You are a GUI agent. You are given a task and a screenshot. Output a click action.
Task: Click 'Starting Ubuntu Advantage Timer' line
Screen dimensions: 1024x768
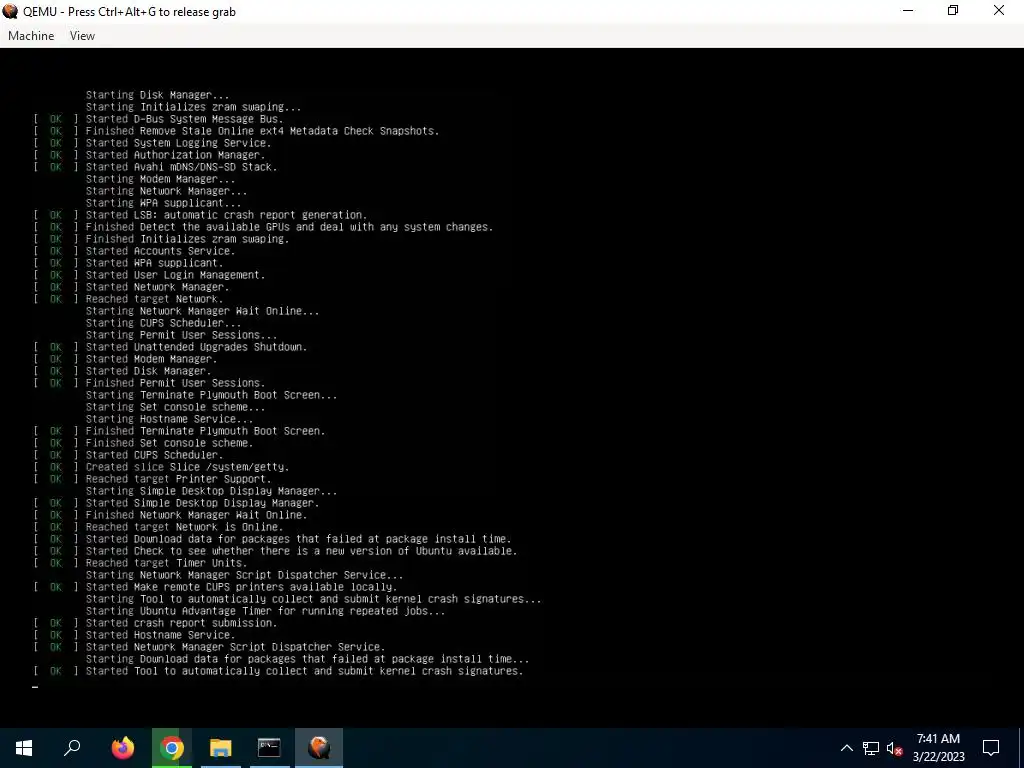click(265, 611)
